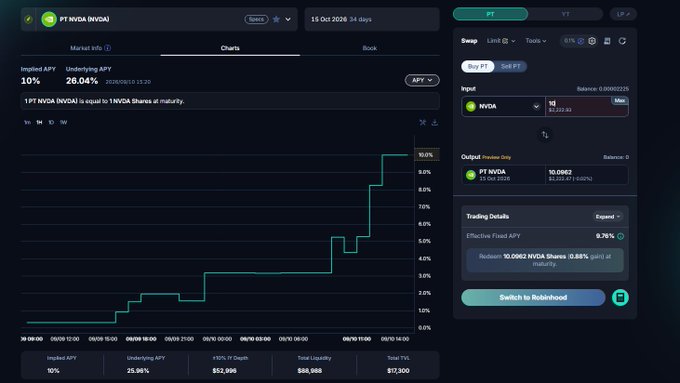Screen dimensions: 680x383
Task: Select the Buy PT option
Action: point(477,66)
